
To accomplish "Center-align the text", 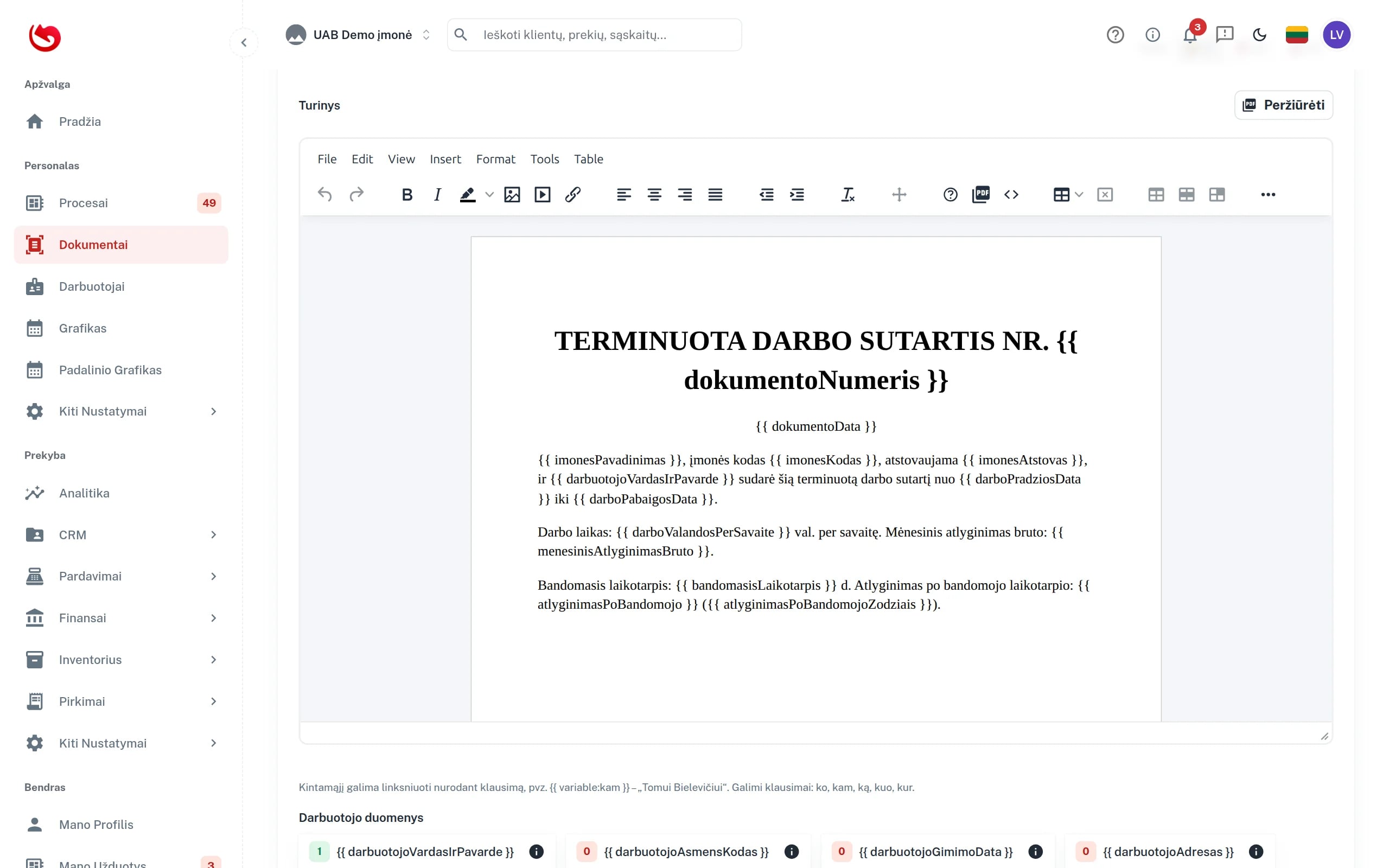I will (654, 195).
